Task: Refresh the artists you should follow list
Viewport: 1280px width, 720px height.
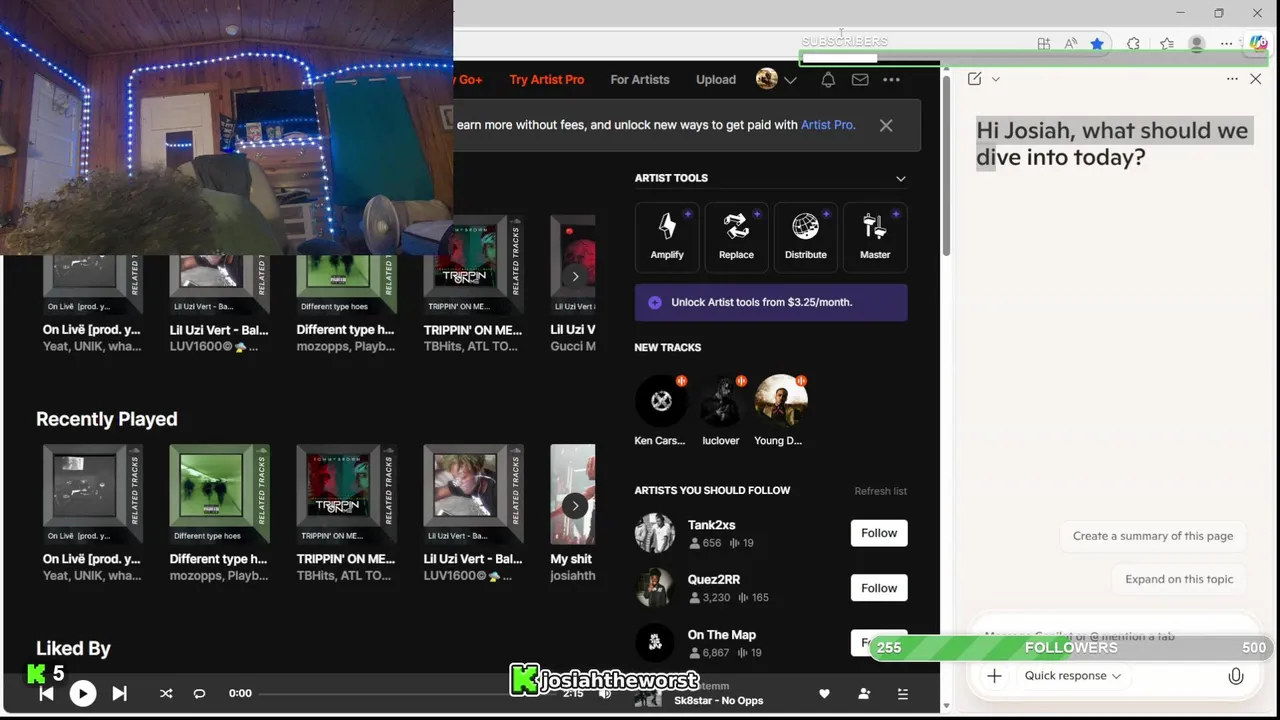Action: tap(880, 491)
